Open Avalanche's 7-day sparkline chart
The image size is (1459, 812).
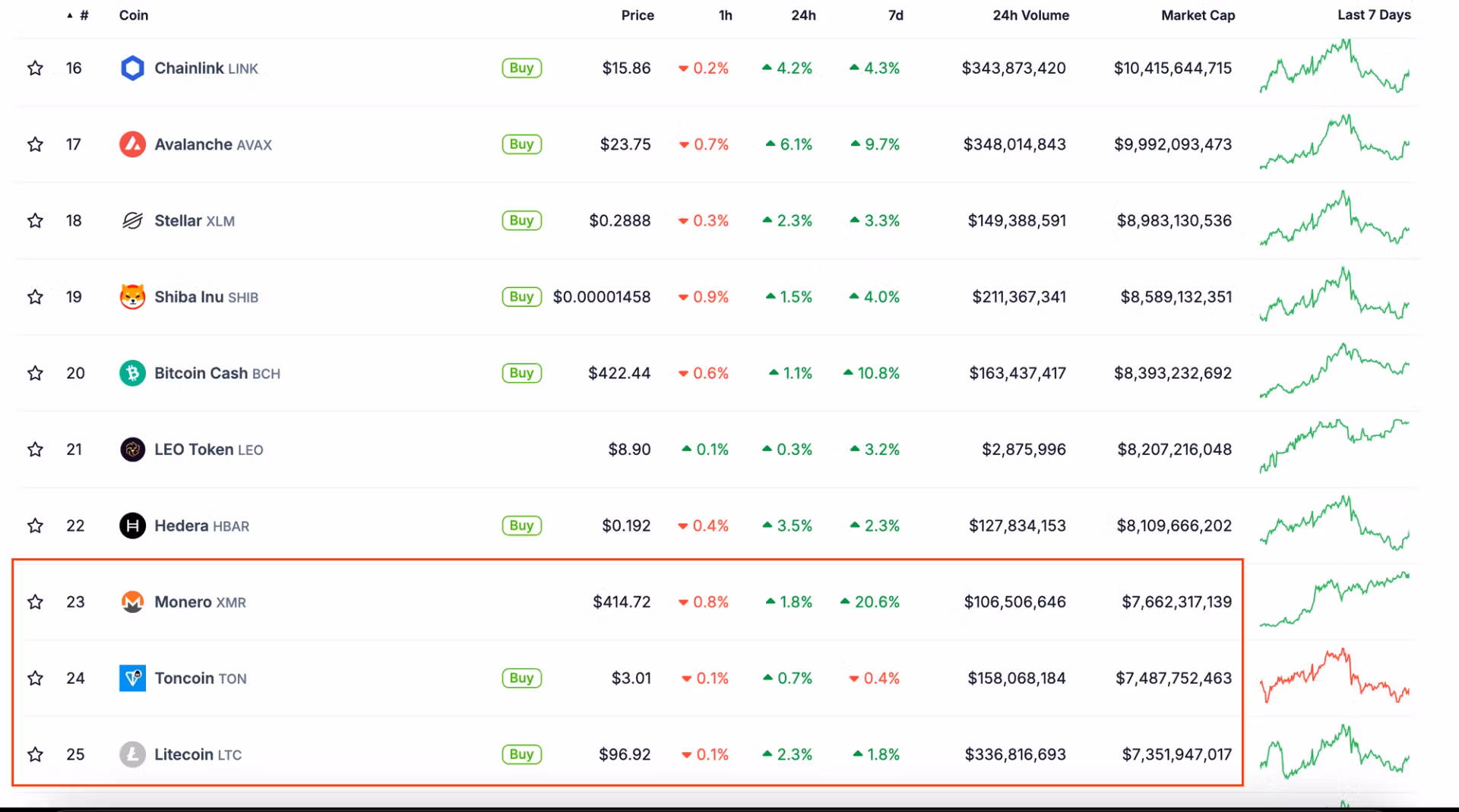click(1334, 142)
